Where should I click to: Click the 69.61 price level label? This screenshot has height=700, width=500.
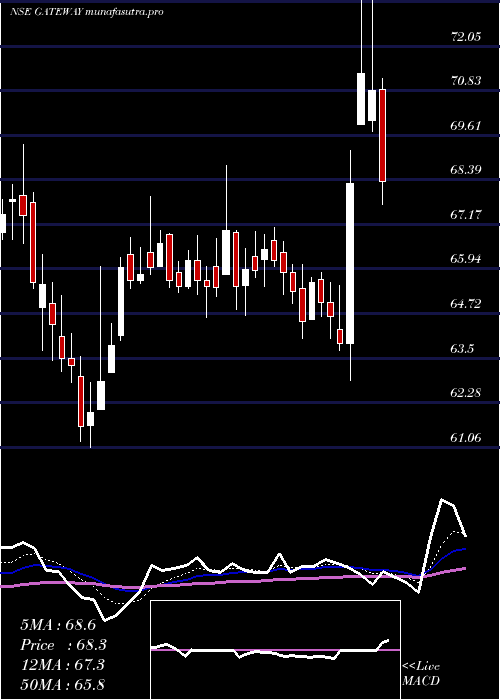466,125
